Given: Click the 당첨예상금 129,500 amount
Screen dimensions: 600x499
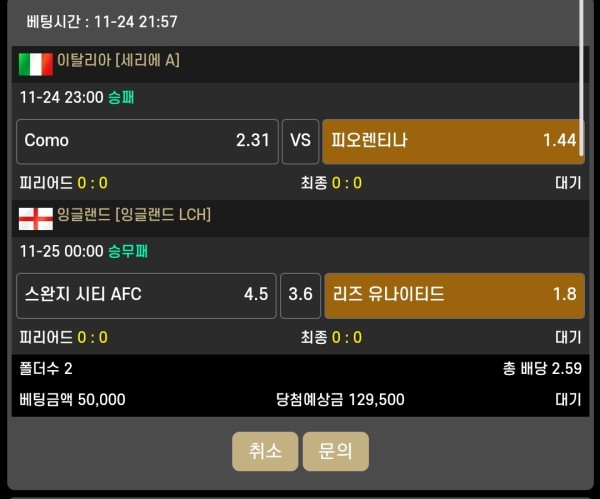Looking at the screenshot, I should click(x=340, y=399).
